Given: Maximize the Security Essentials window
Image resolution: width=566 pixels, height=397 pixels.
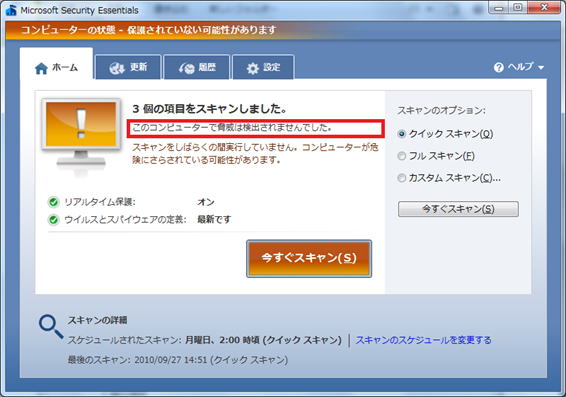Looking at the screenshot, I should tap(518, 8).
